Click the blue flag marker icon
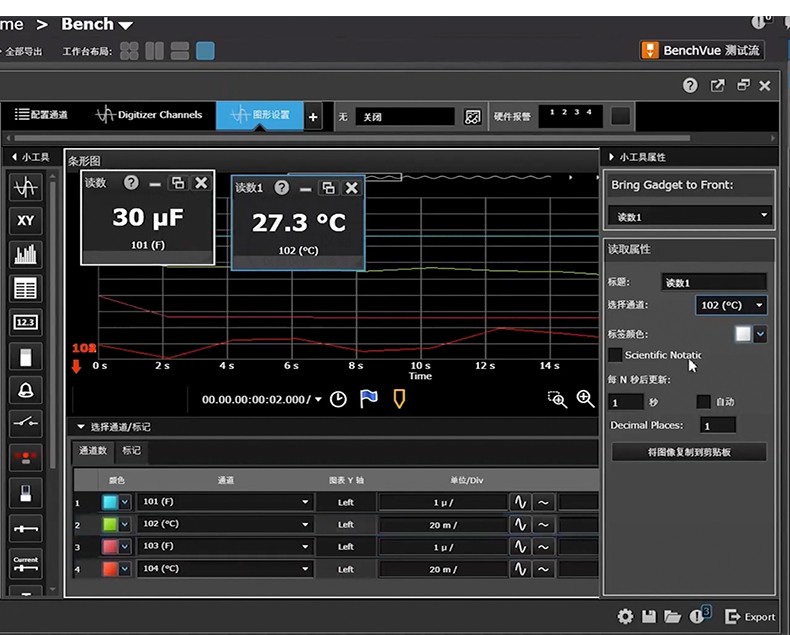This screenshot has width=790, height=635. (369, 399)
